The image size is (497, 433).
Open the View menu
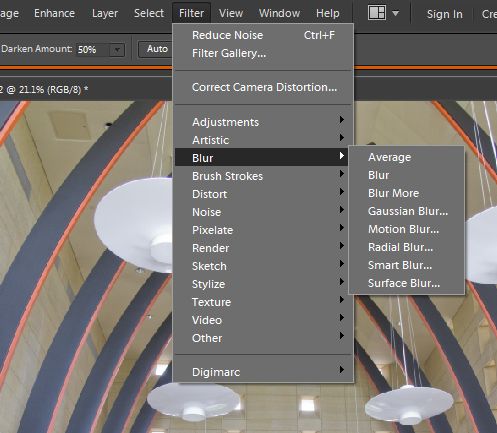pos(231,13)
